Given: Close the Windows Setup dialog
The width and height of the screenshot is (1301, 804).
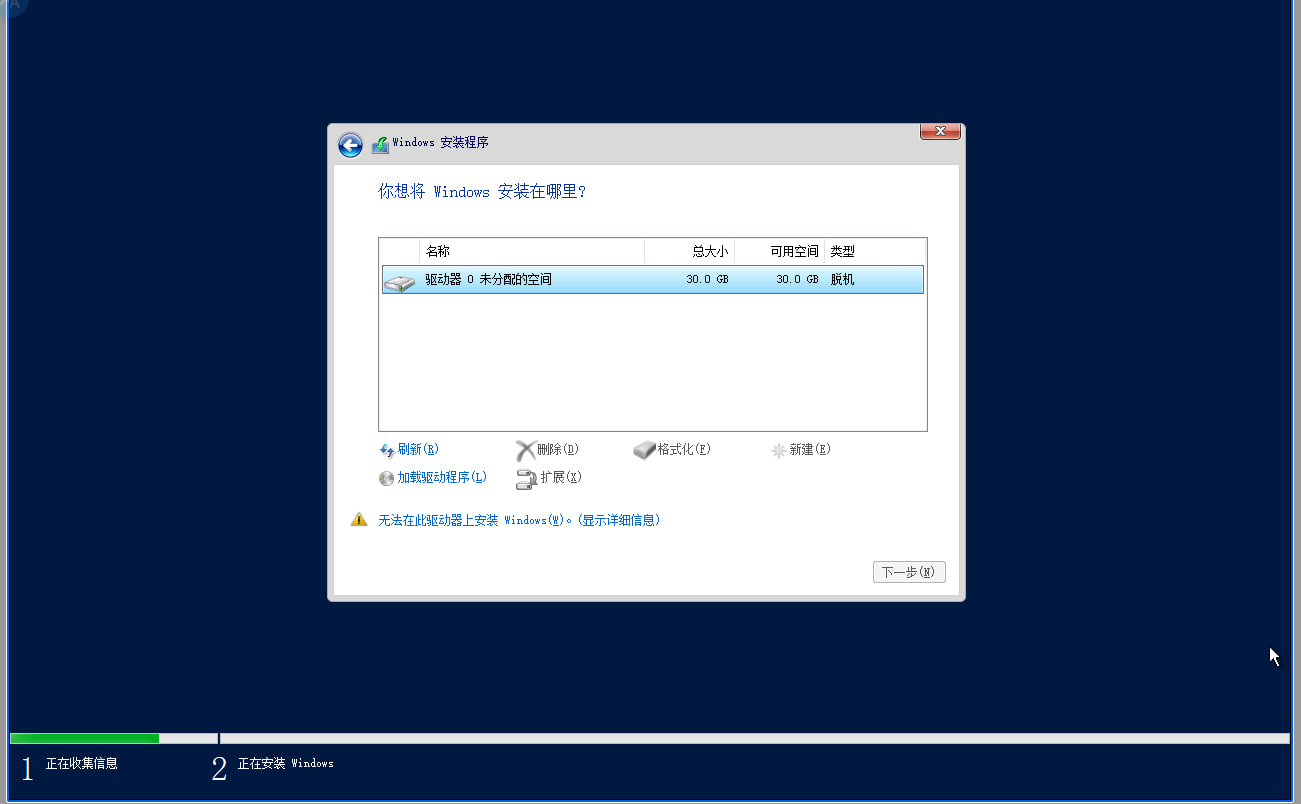Looking at the screenshot, I should [940, 131].
